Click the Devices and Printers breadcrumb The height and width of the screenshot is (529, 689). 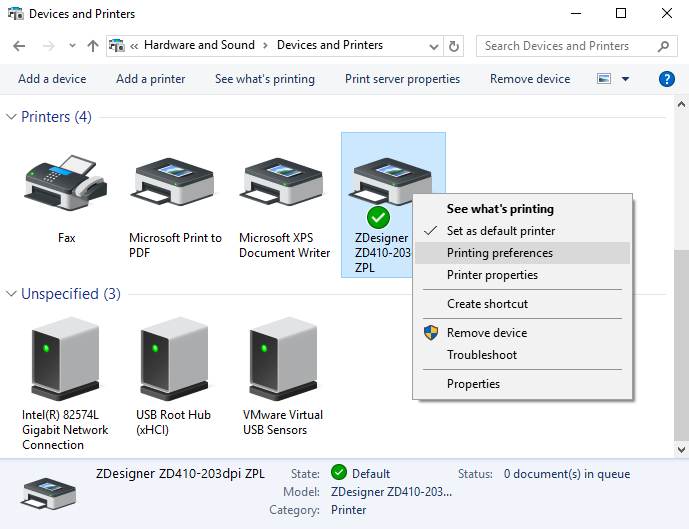(330, 45)
